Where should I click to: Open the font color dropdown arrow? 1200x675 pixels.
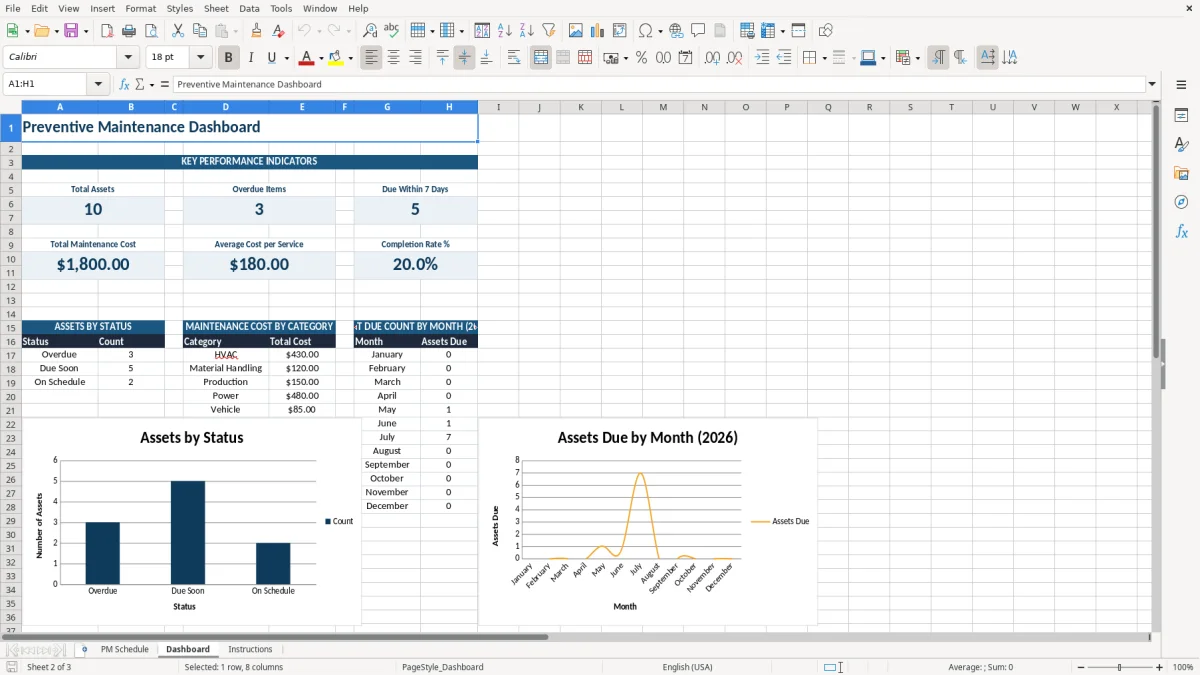(x=320, y=58)
